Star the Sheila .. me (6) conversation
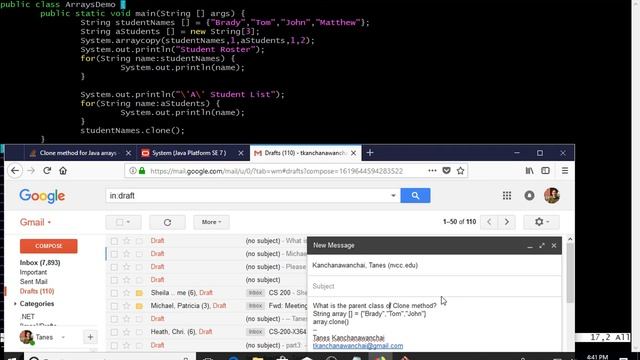The image size is (640, 360). click(127, 293)
